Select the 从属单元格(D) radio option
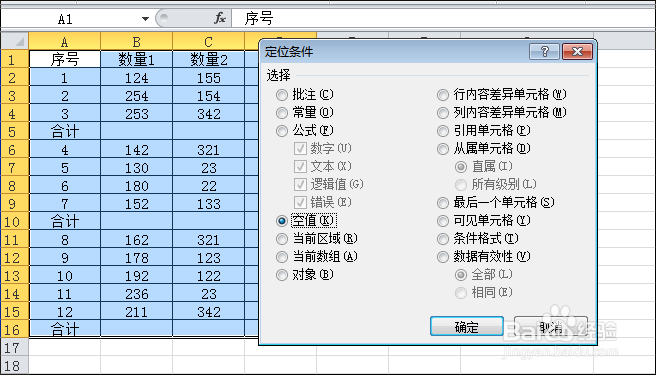This screenshot has height=375, width=656. (x=484, y=149)
